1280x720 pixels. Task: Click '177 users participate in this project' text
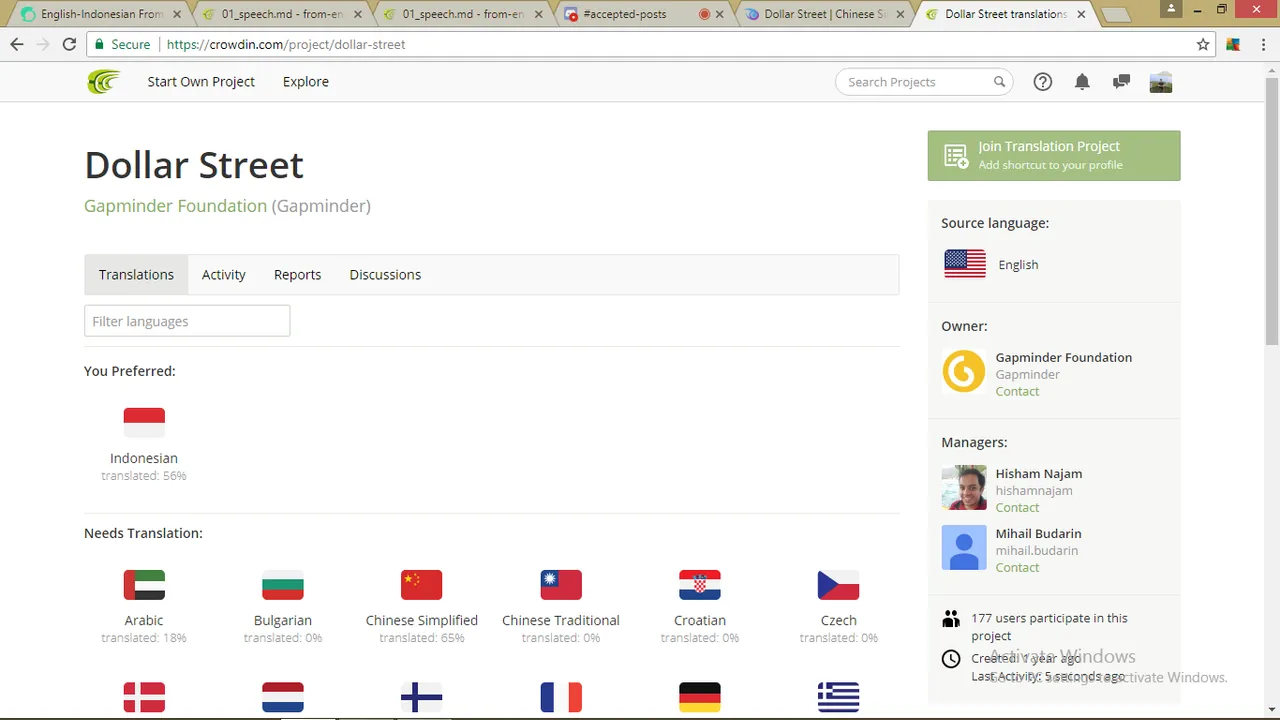point(1049,627)
